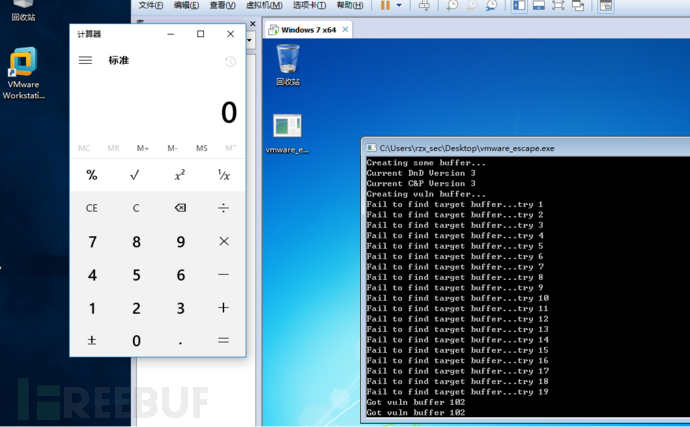Open the calculator history icon
This screenshot has width=690, height=427.
pyautogui.click(x=230, y=61)
